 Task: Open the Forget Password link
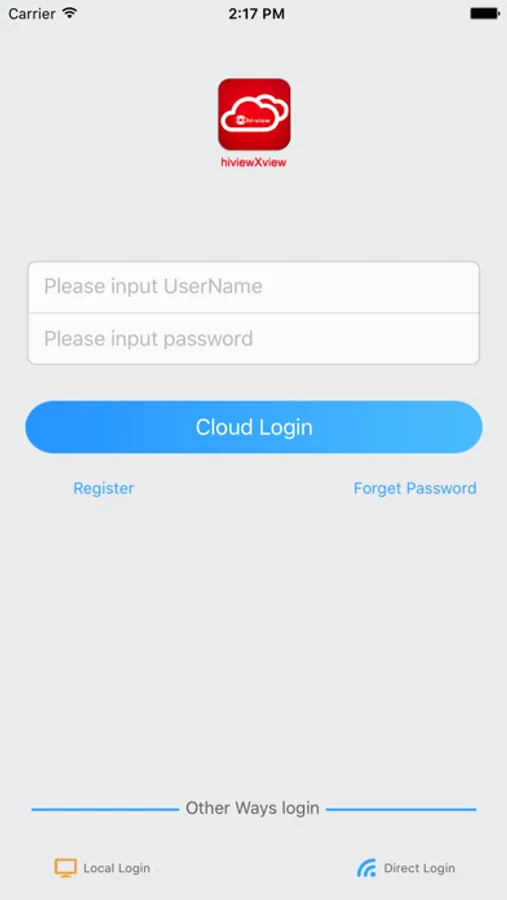point(415,488)
